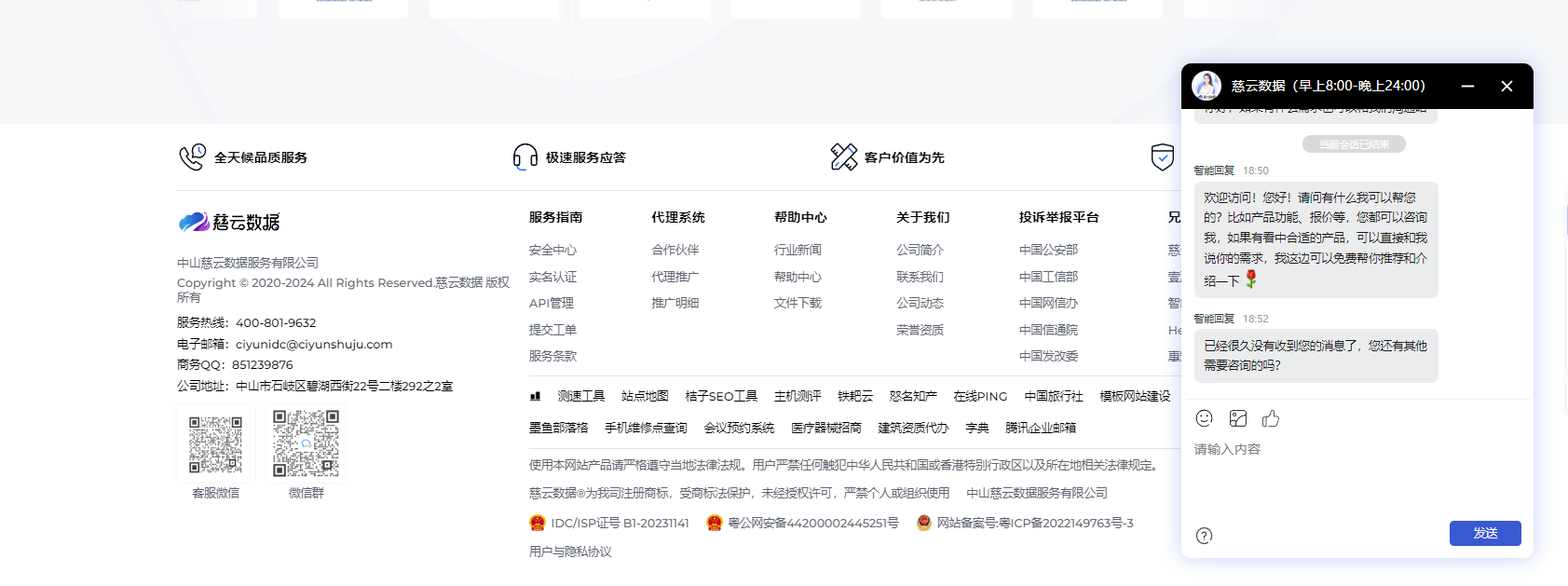
Task: Minimize the 慈云数据 chat window
Action: pos(1467,86)
